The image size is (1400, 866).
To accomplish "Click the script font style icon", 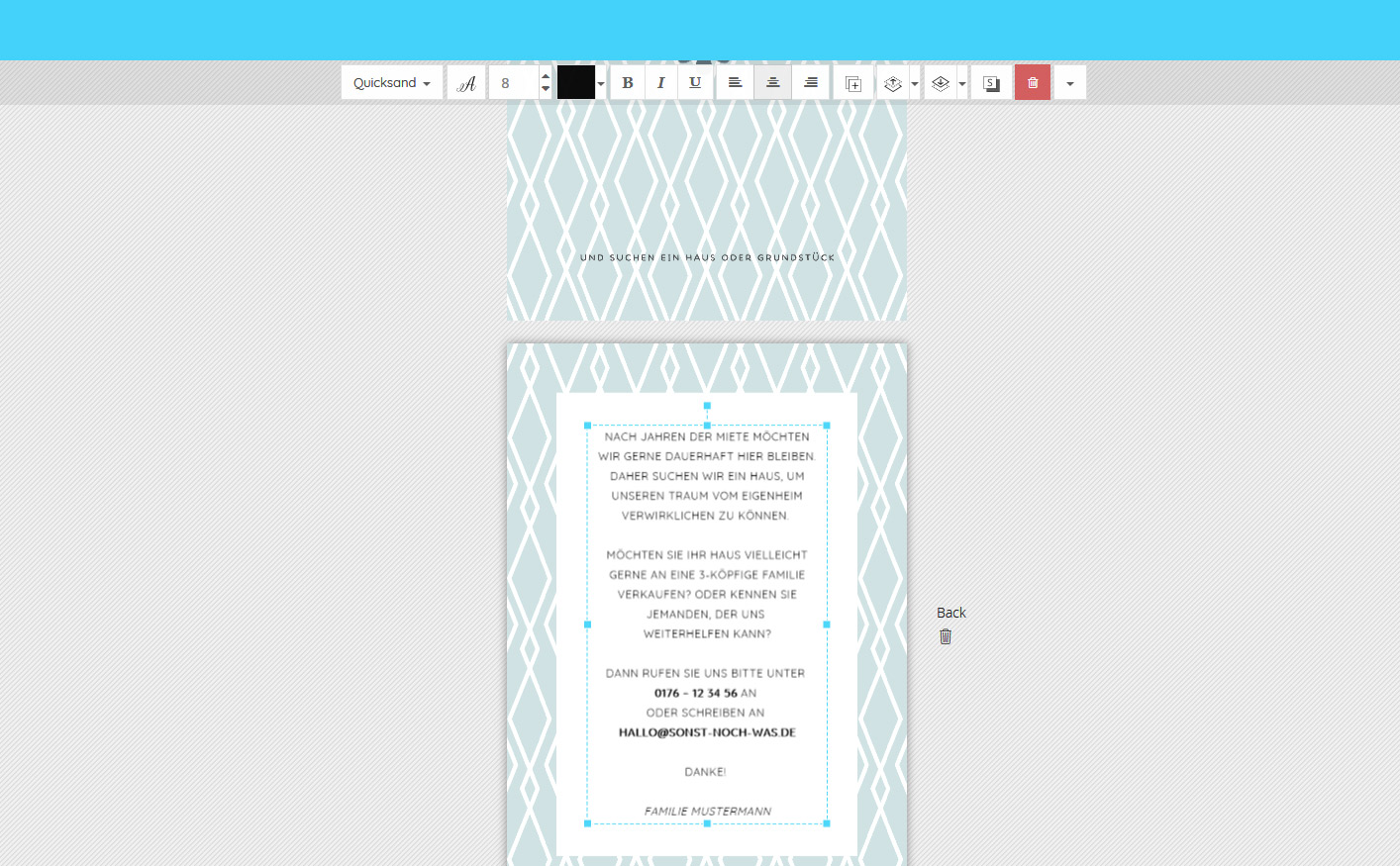I will coord(466,83).
